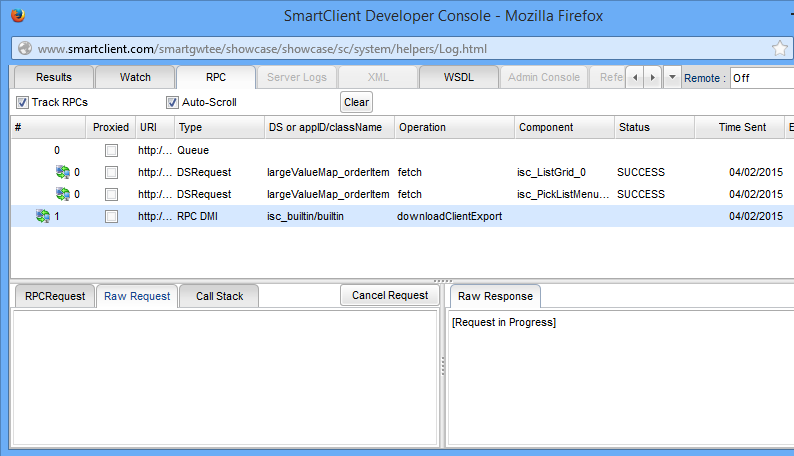Disable the Track RPCs checkbox

pyautogui.click(x=22, y=102)
